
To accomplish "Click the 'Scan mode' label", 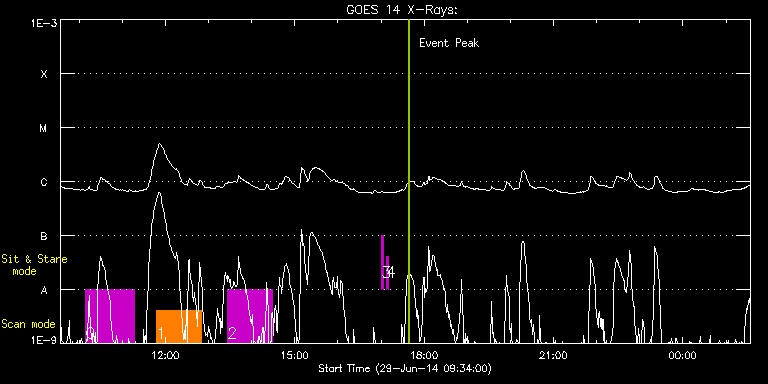I will coord(28,324).
